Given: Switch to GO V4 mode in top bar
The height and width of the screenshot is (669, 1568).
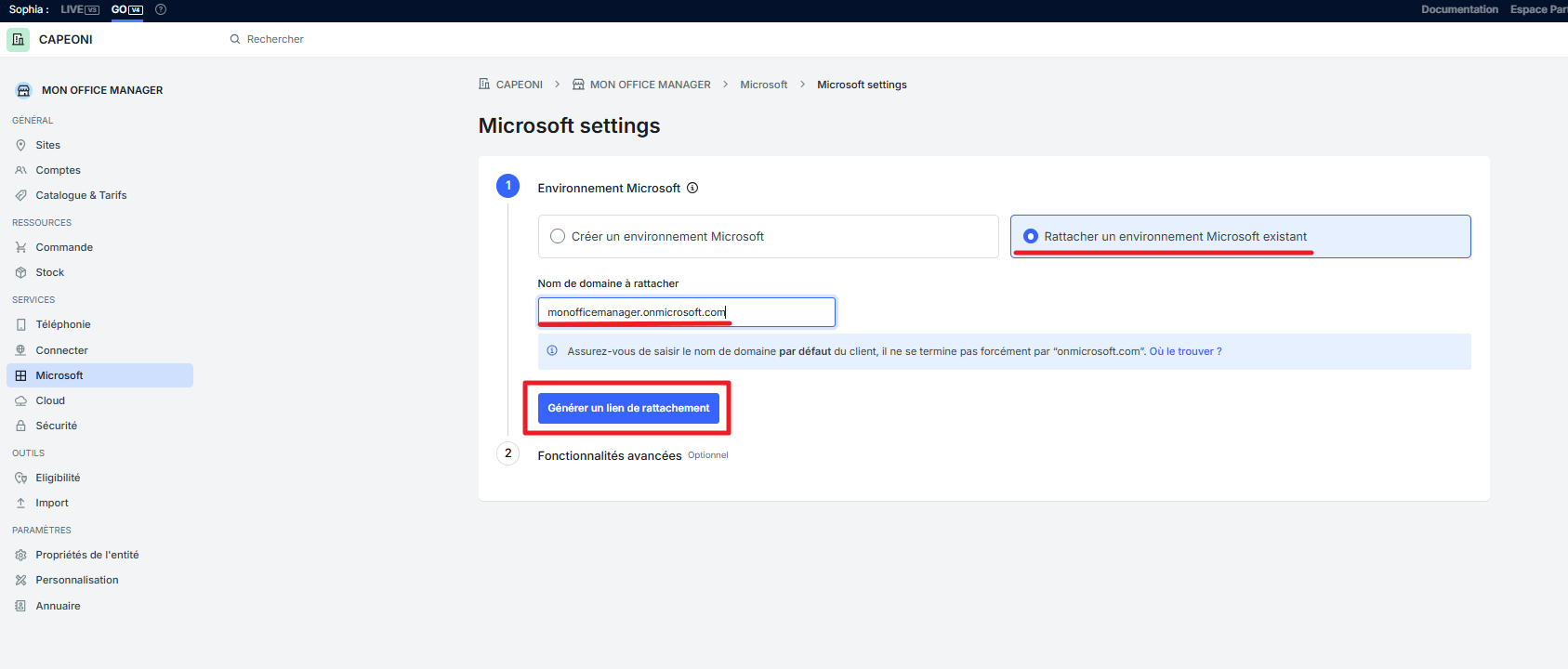Looking at the screenshot, I should [127, 9].
